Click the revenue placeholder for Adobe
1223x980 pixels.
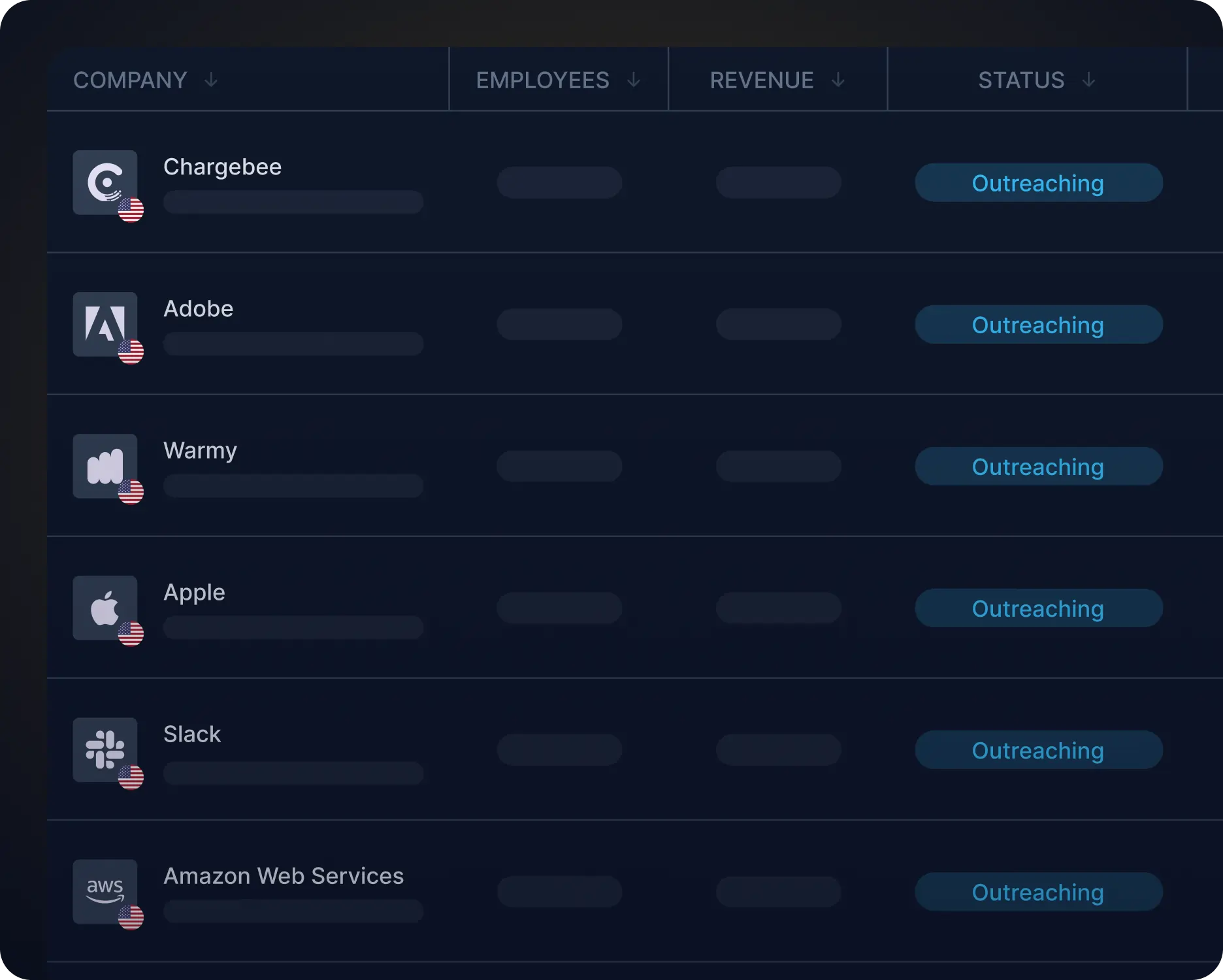(778, 324)
